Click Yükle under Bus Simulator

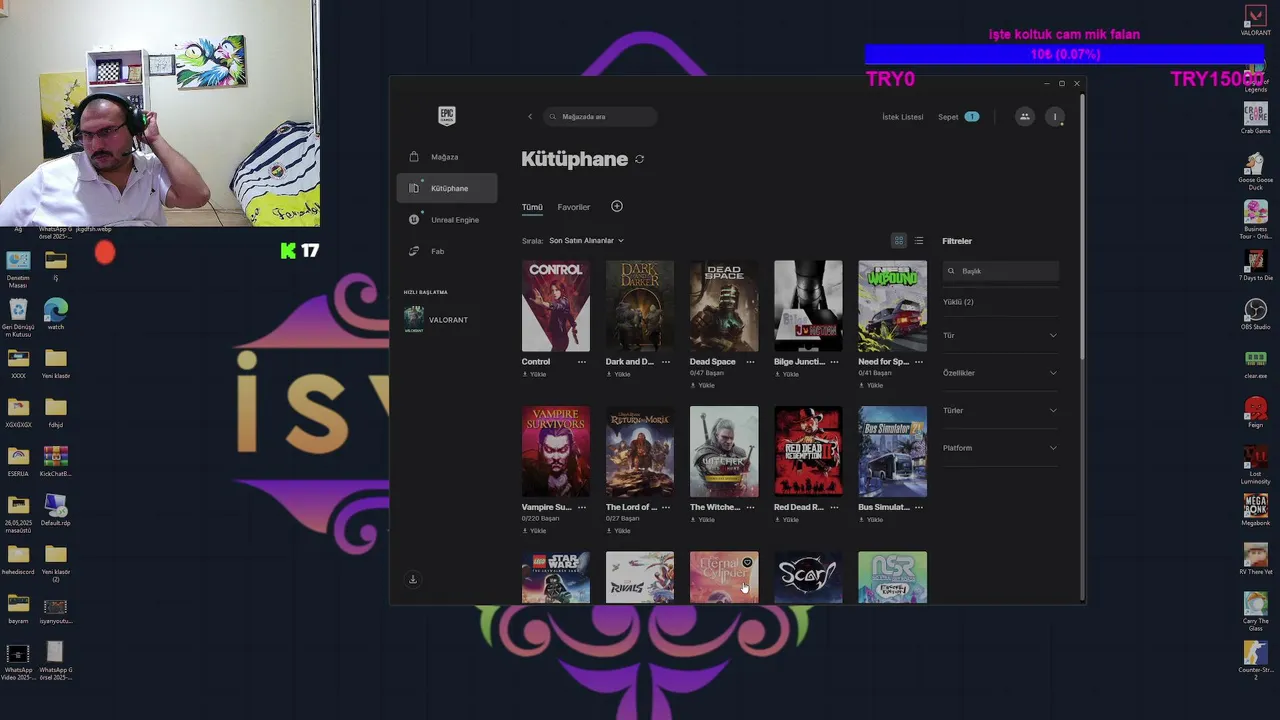click(x=871, y=519)
